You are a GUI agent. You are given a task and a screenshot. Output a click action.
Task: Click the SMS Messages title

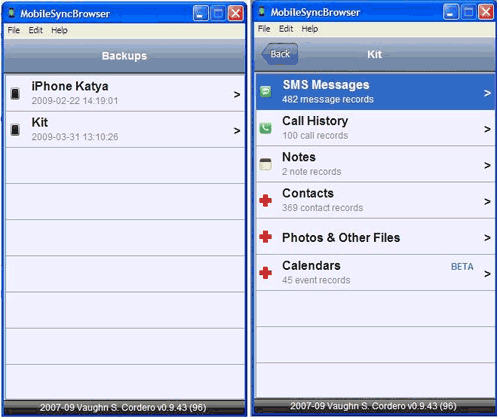(x=326, y=85)
